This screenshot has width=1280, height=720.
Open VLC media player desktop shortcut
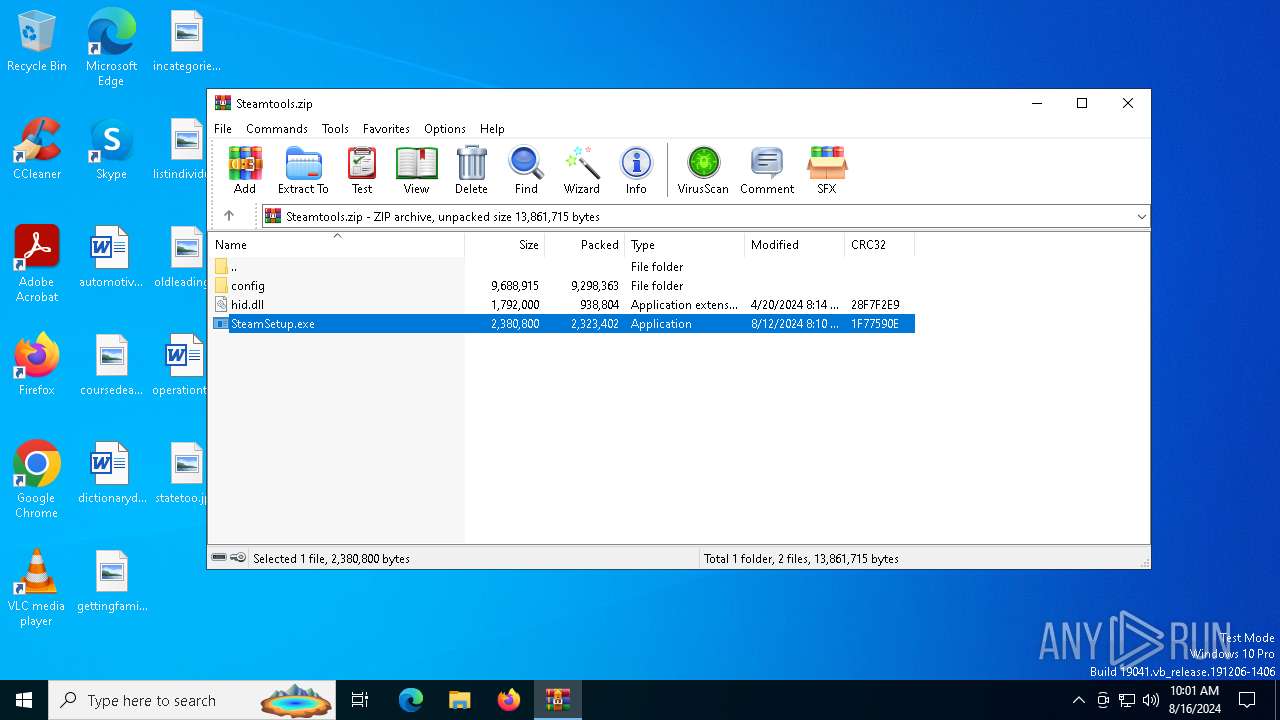pyautogui.click(x=37, y=588)
